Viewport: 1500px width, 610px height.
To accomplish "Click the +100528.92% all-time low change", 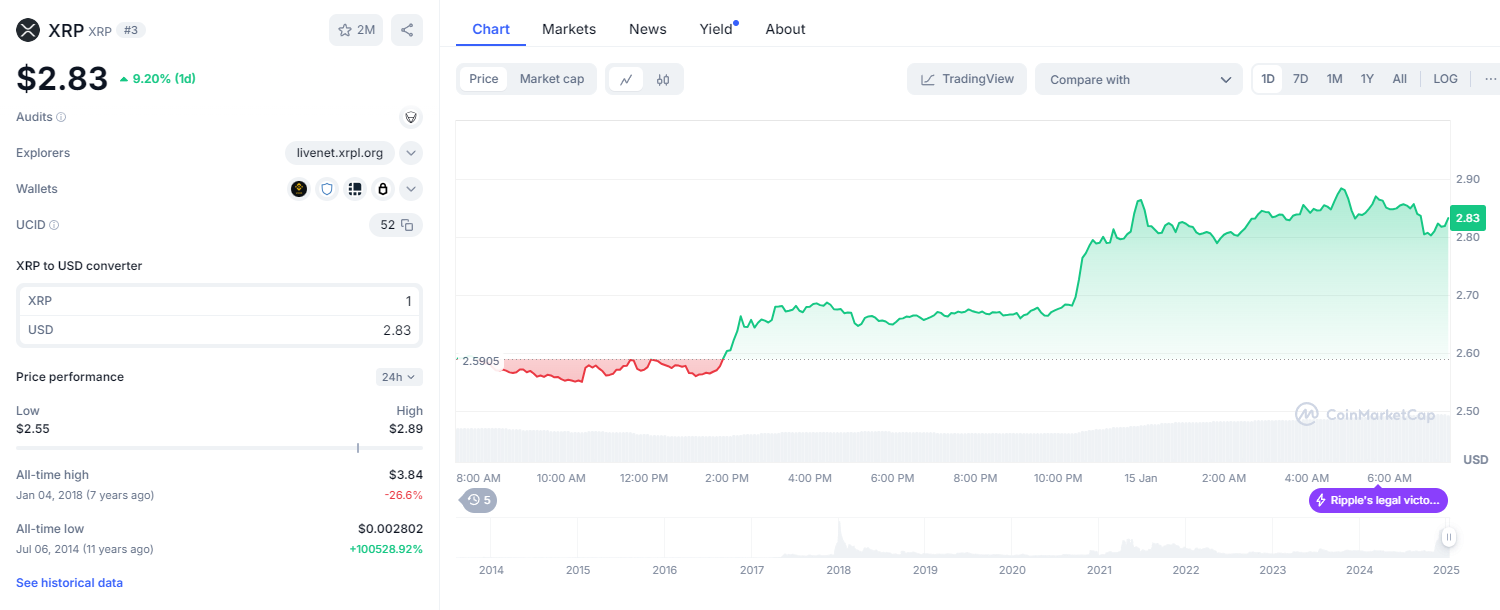I will coord(386,549).
